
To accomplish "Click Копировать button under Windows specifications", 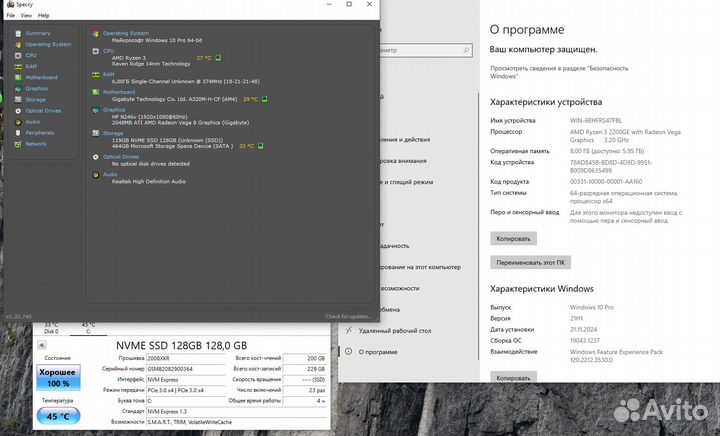I will pos(513,377).
